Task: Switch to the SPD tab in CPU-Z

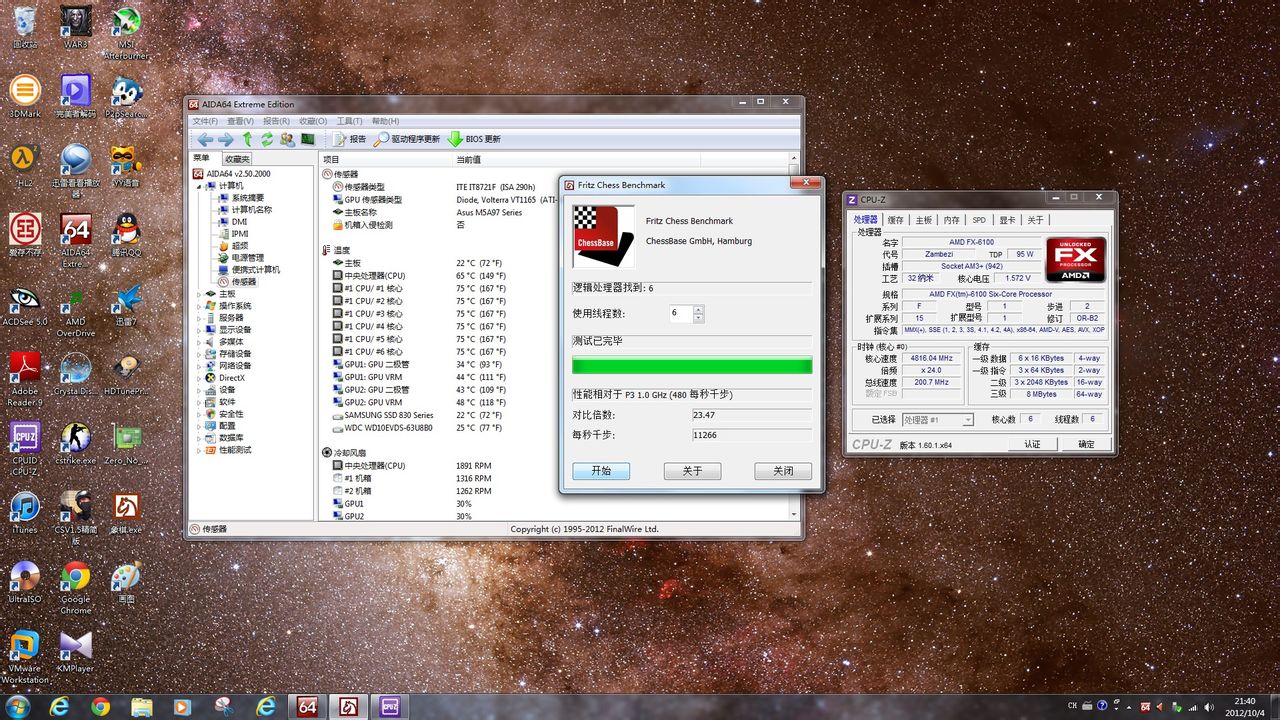Action: click(x=979, y=220)
